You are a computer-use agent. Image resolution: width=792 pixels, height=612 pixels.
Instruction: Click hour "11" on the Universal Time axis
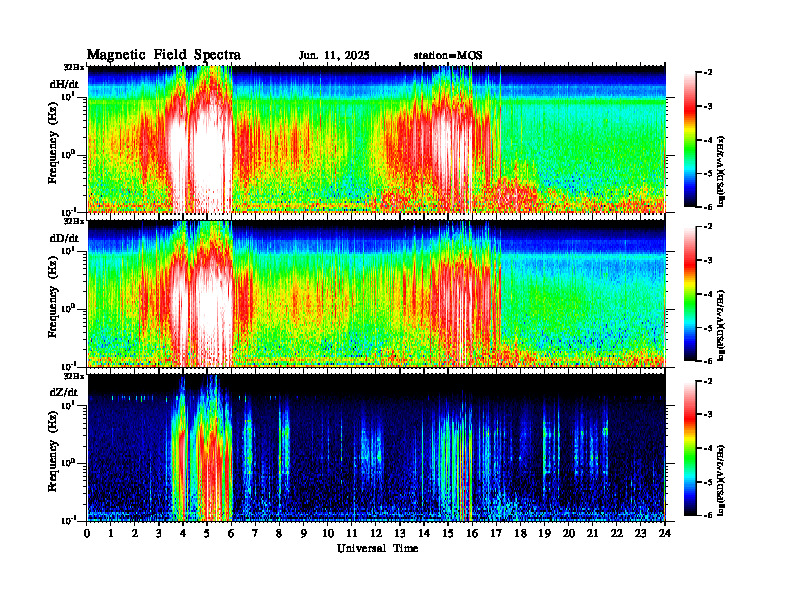[x=352, y=533]
